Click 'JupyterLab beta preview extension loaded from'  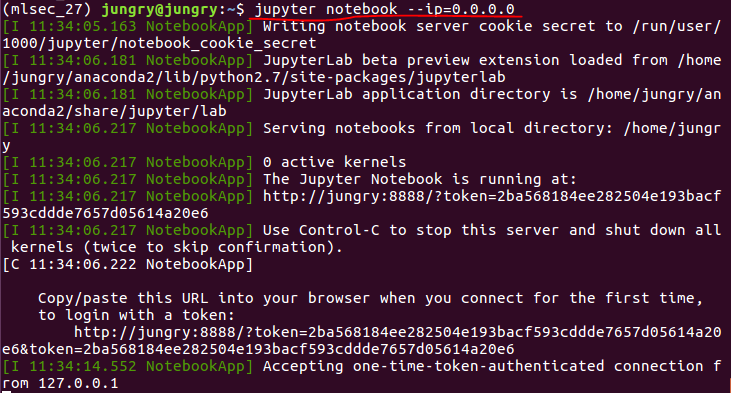click(x=466, y=60)
